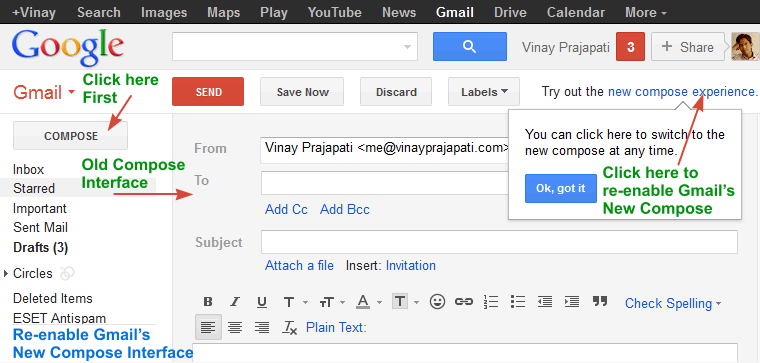
Task: Increase the indent
Action: pos(572,302)
